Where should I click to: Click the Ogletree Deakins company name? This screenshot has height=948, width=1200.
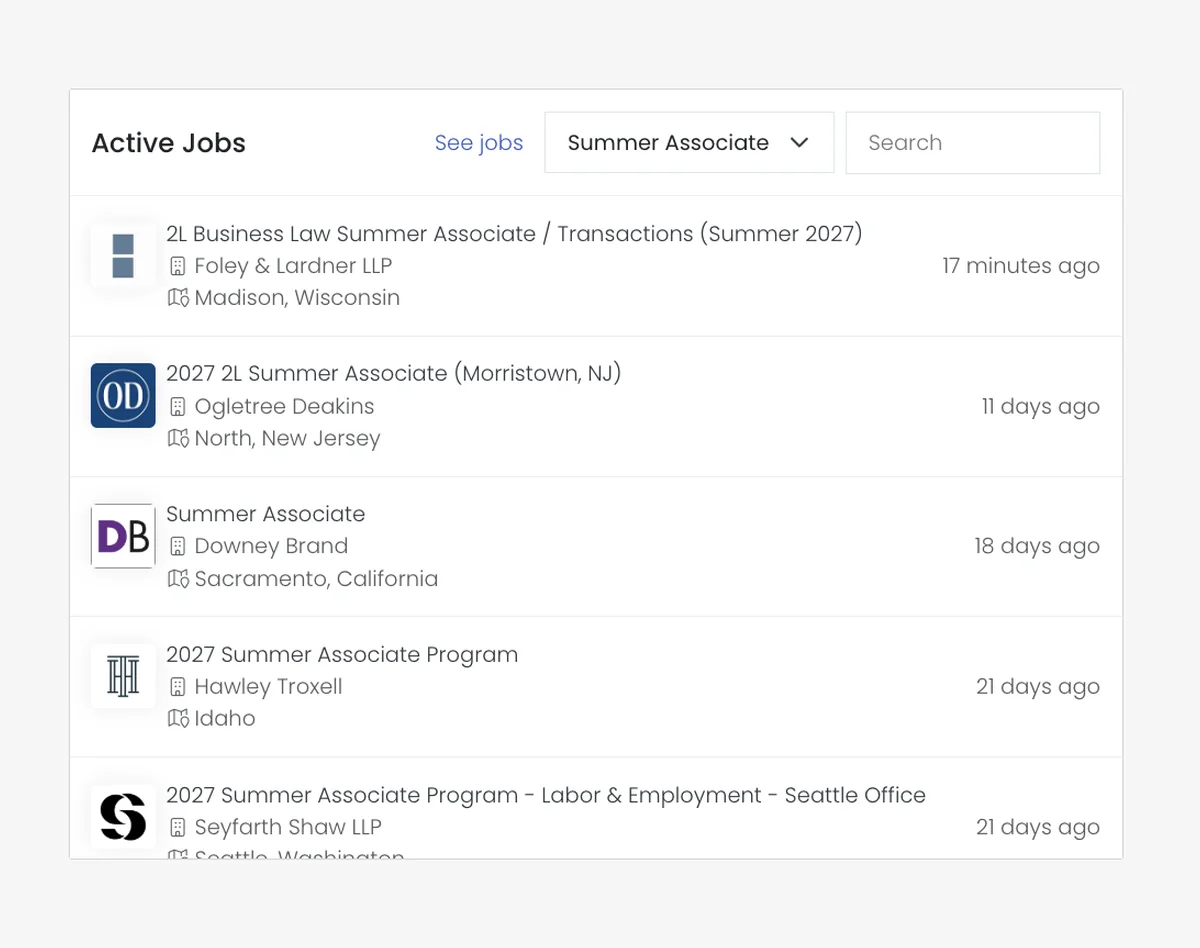[x=284, y=406]
